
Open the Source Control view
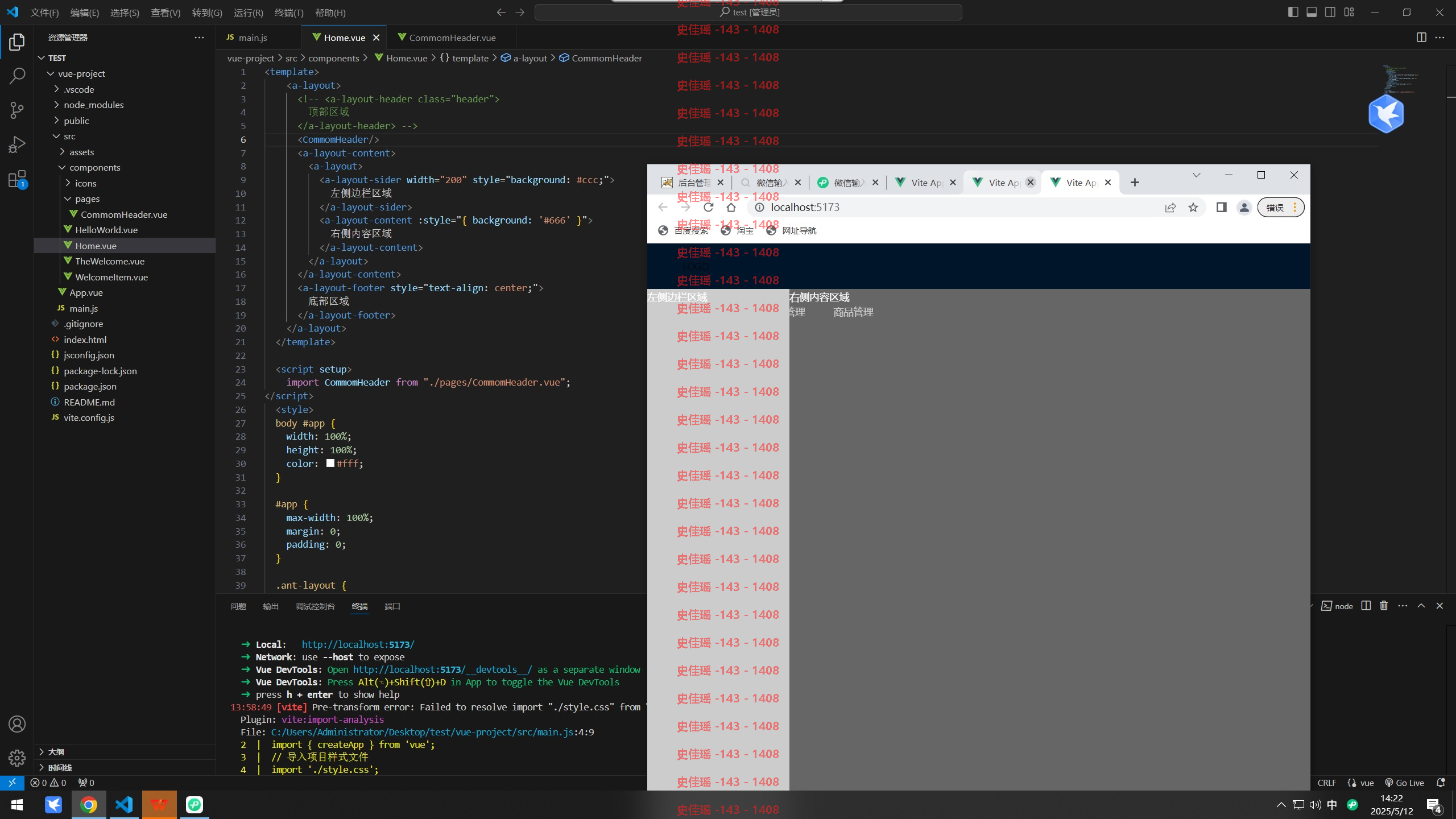(17, 110)
